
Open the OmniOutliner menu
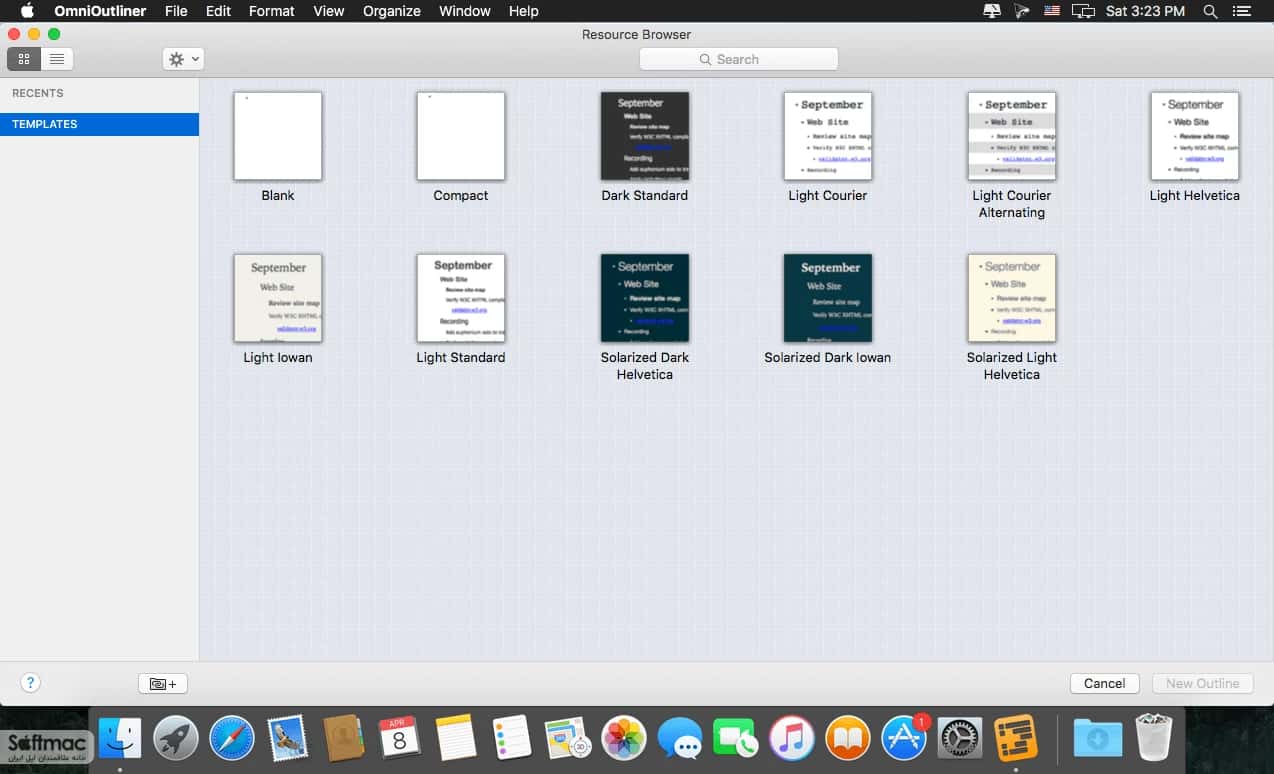tap(101, 11)
